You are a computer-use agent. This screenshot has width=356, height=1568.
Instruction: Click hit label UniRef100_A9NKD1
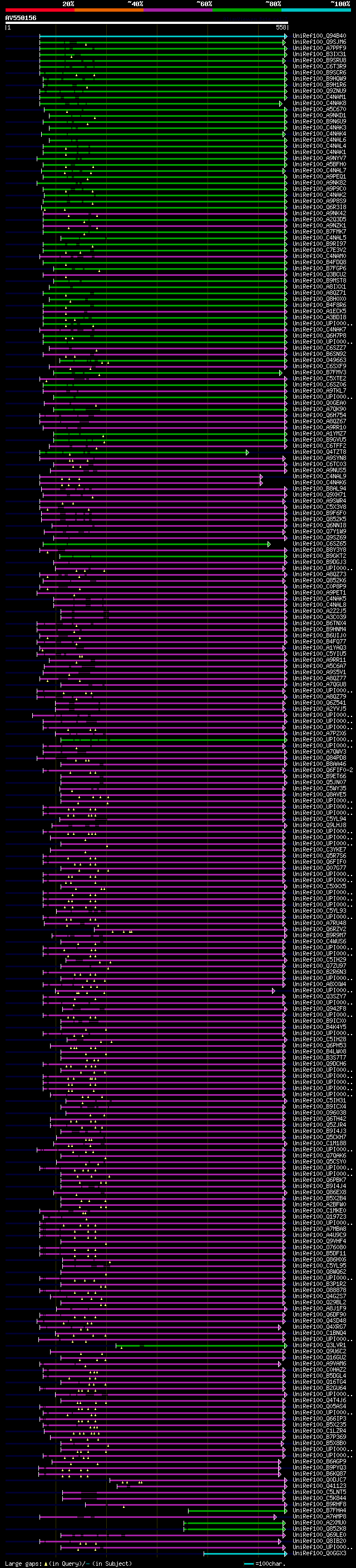319,116
